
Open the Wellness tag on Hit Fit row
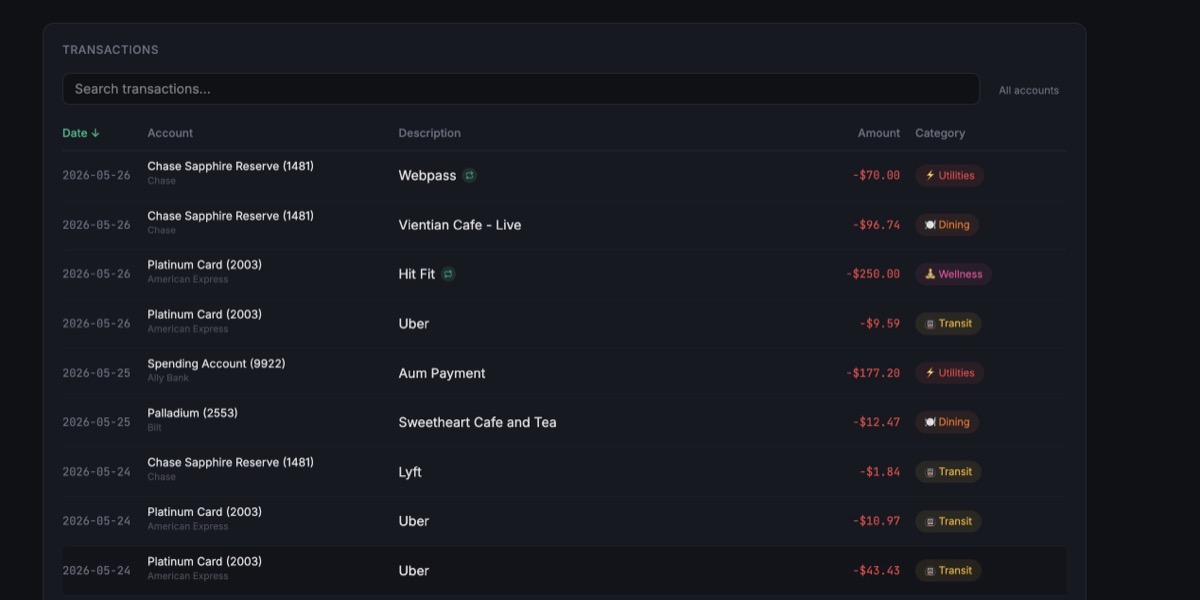[x=953, y=274]
